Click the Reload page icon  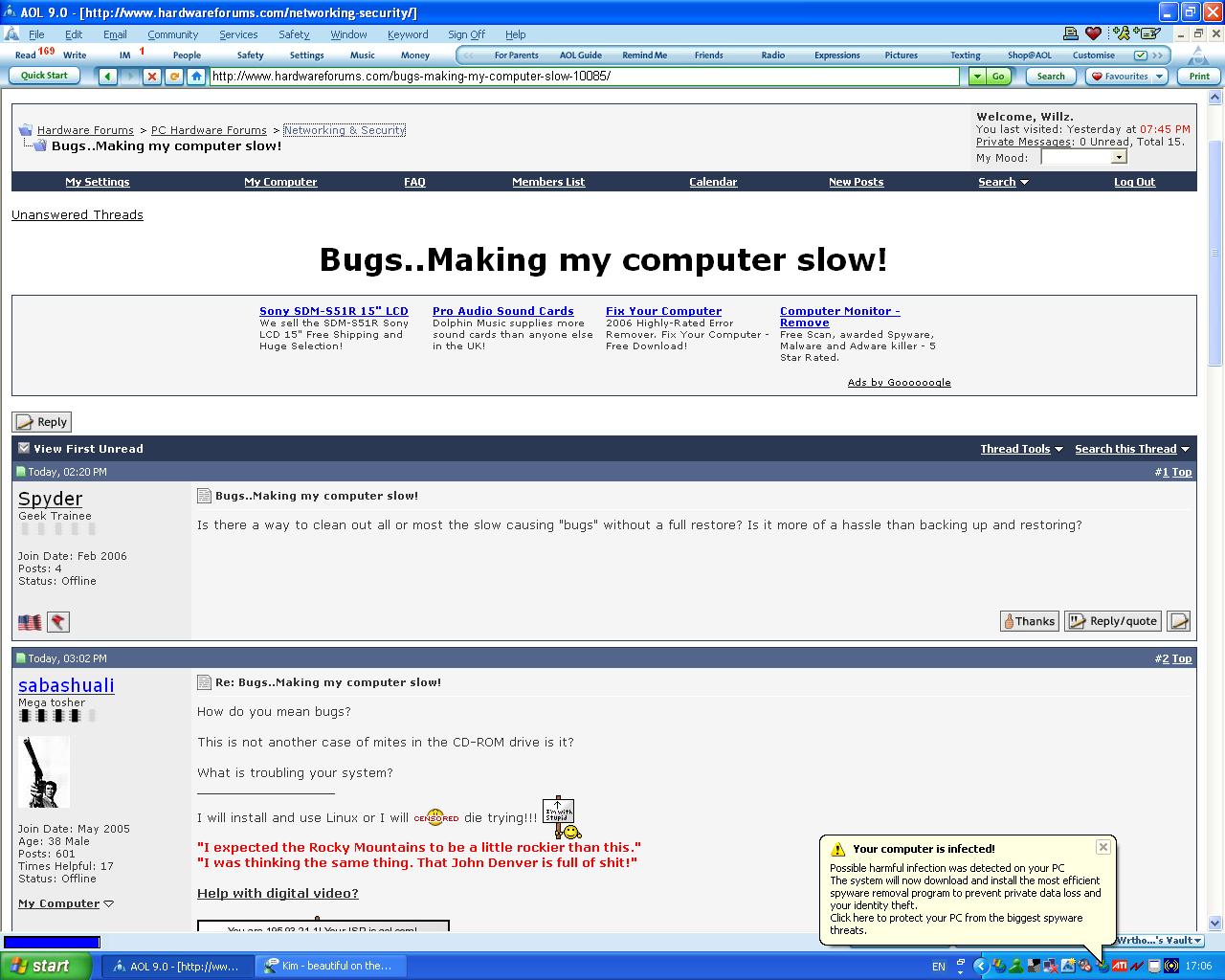pyautogui.click(x=174, y=77)
